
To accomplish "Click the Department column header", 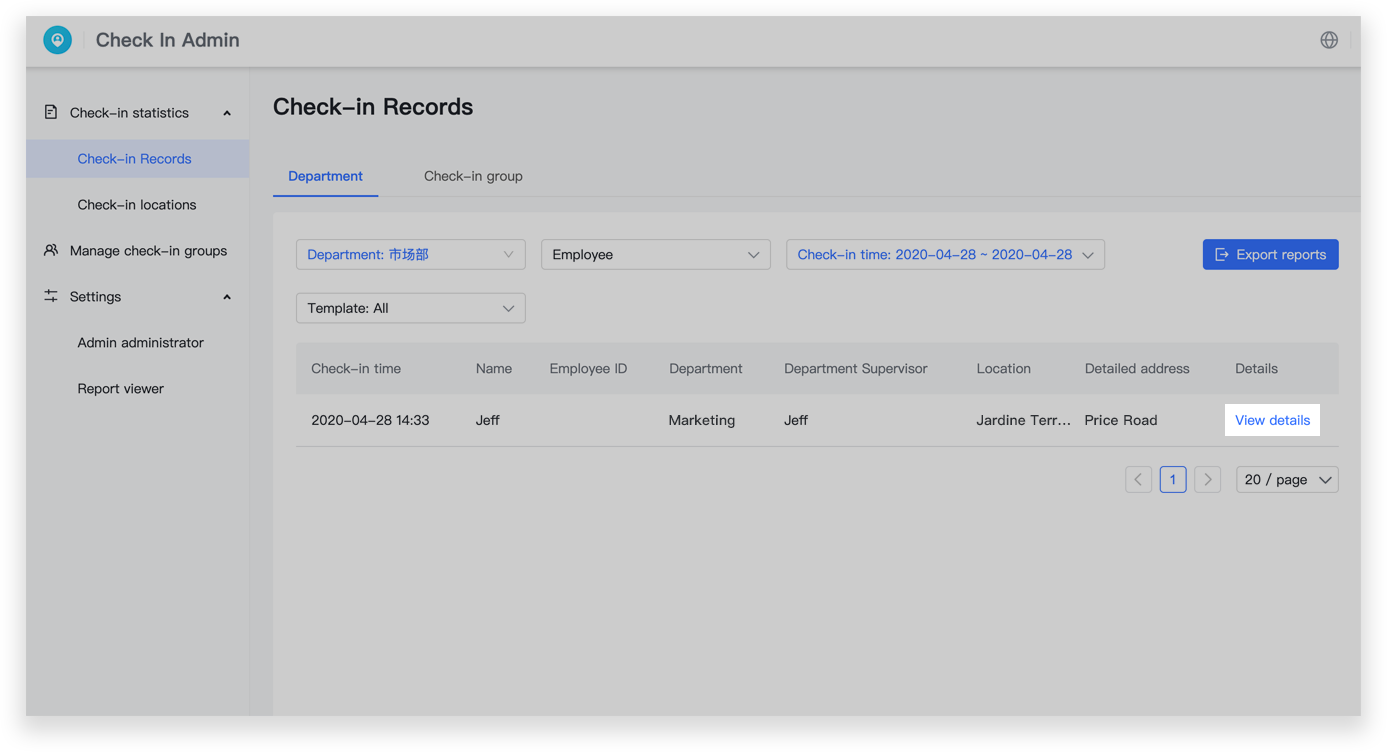I will tap(706, 369).
